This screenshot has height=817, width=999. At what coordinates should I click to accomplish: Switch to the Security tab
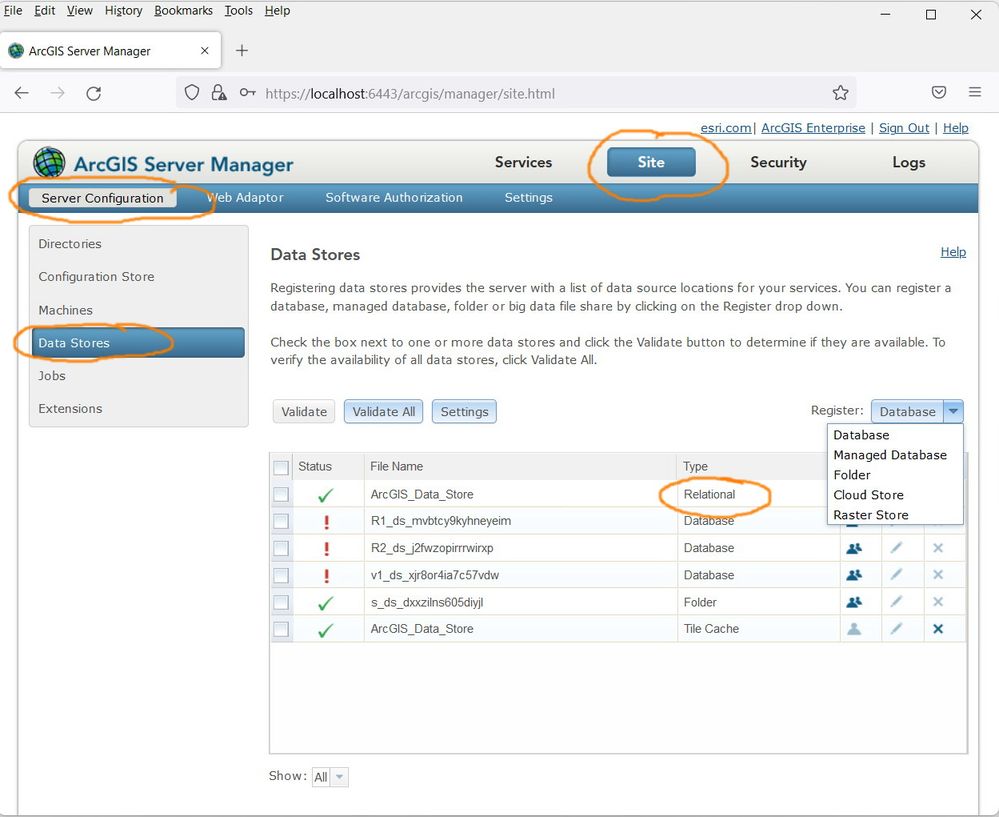[778, 163]
